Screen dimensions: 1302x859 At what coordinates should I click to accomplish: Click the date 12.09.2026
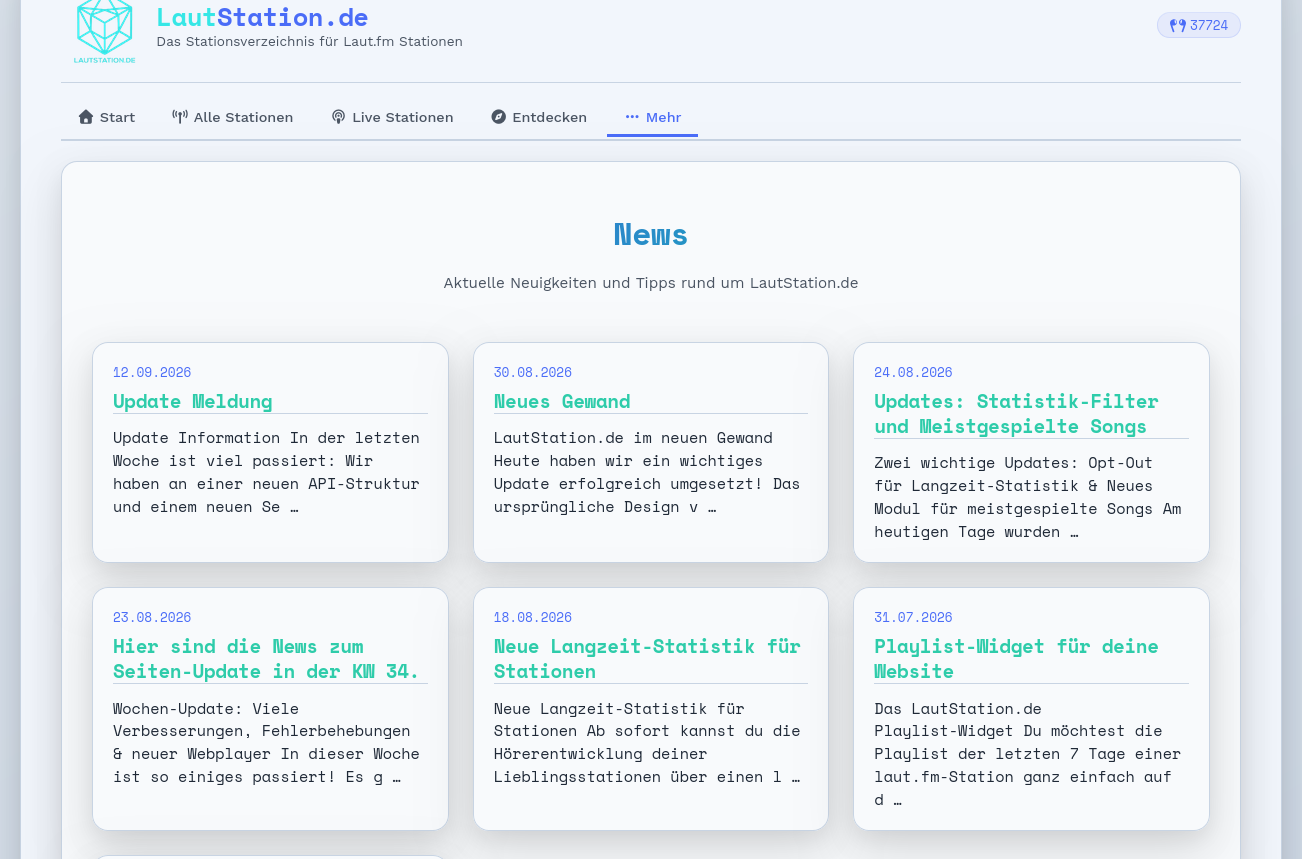152,372
